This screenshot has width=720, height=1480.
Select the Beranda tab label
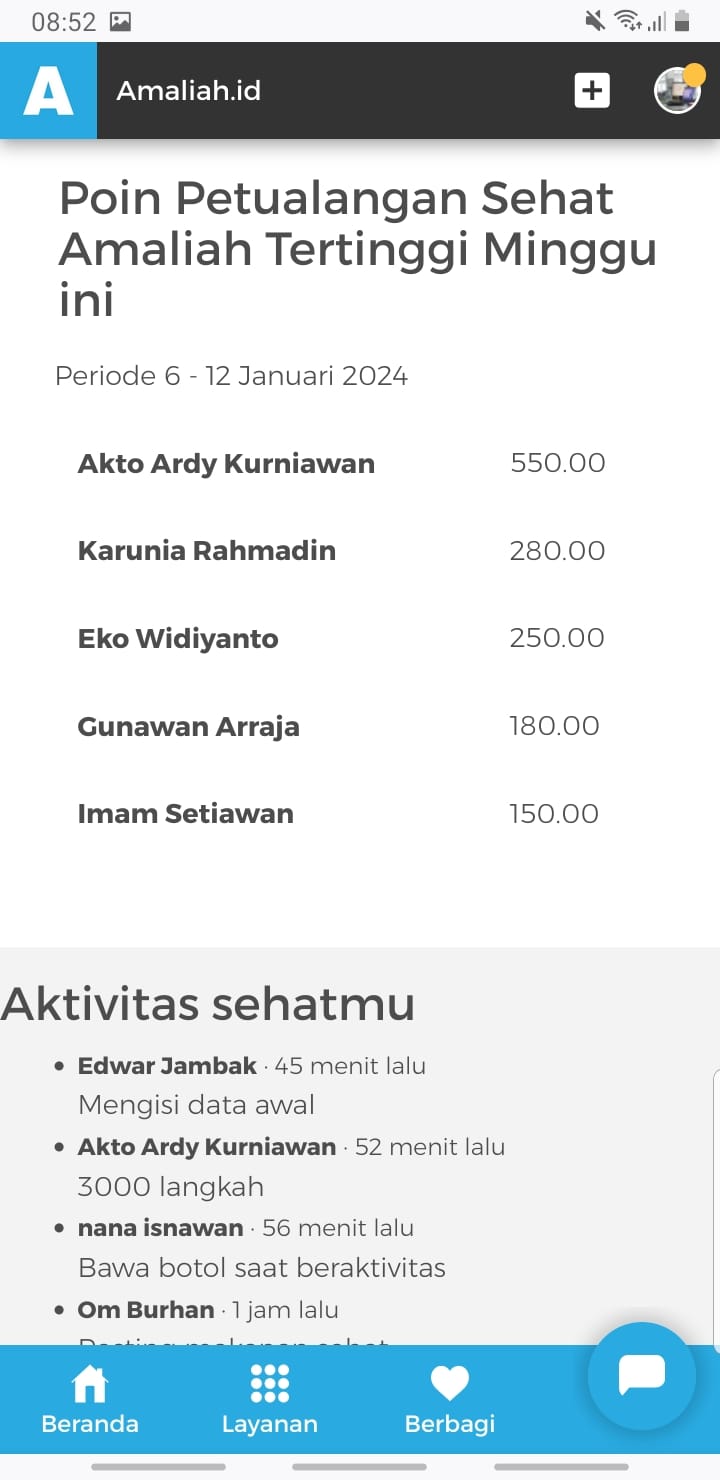[x=90, y=1424]
